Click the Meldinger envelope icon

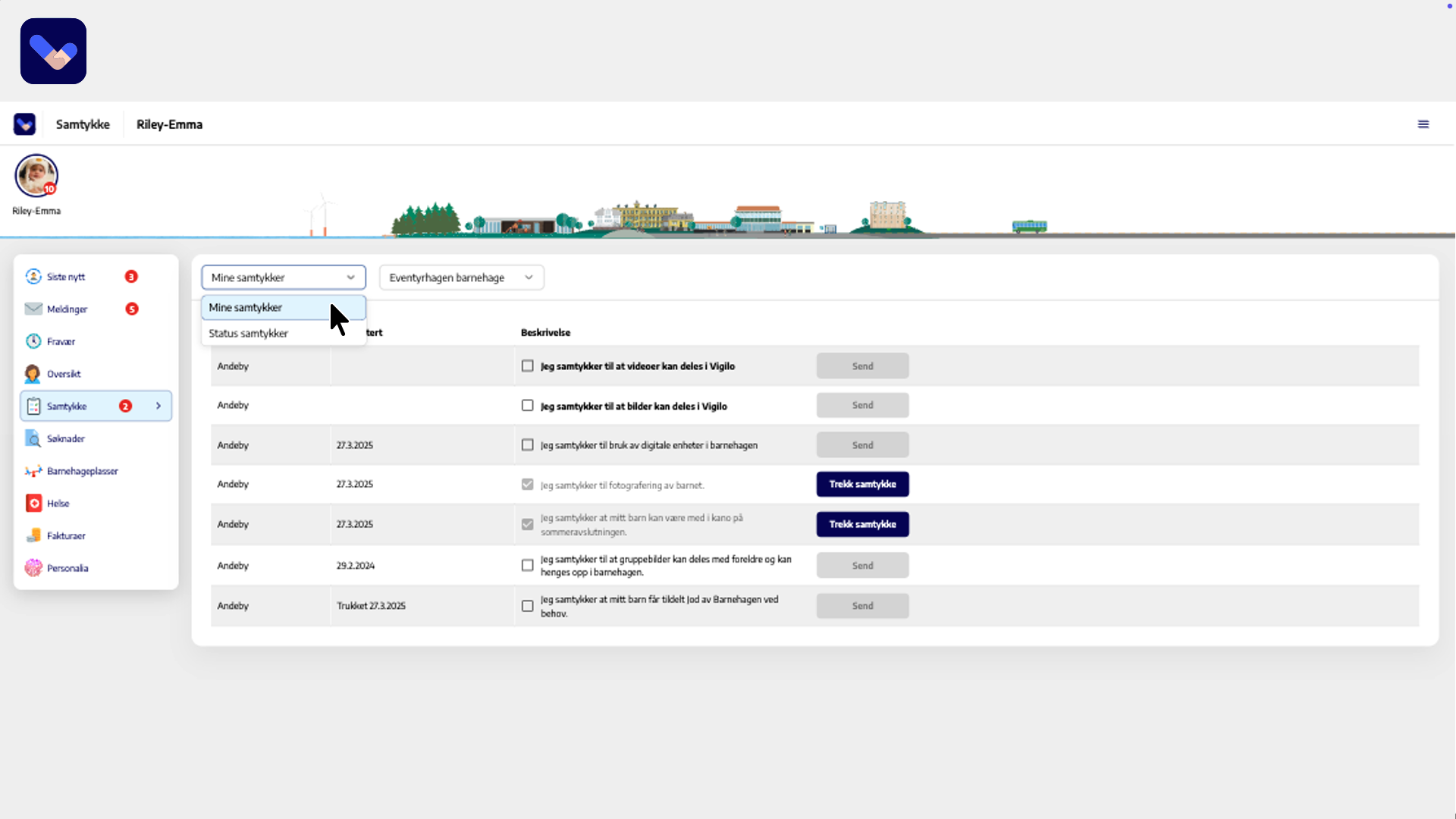[33, 309]
